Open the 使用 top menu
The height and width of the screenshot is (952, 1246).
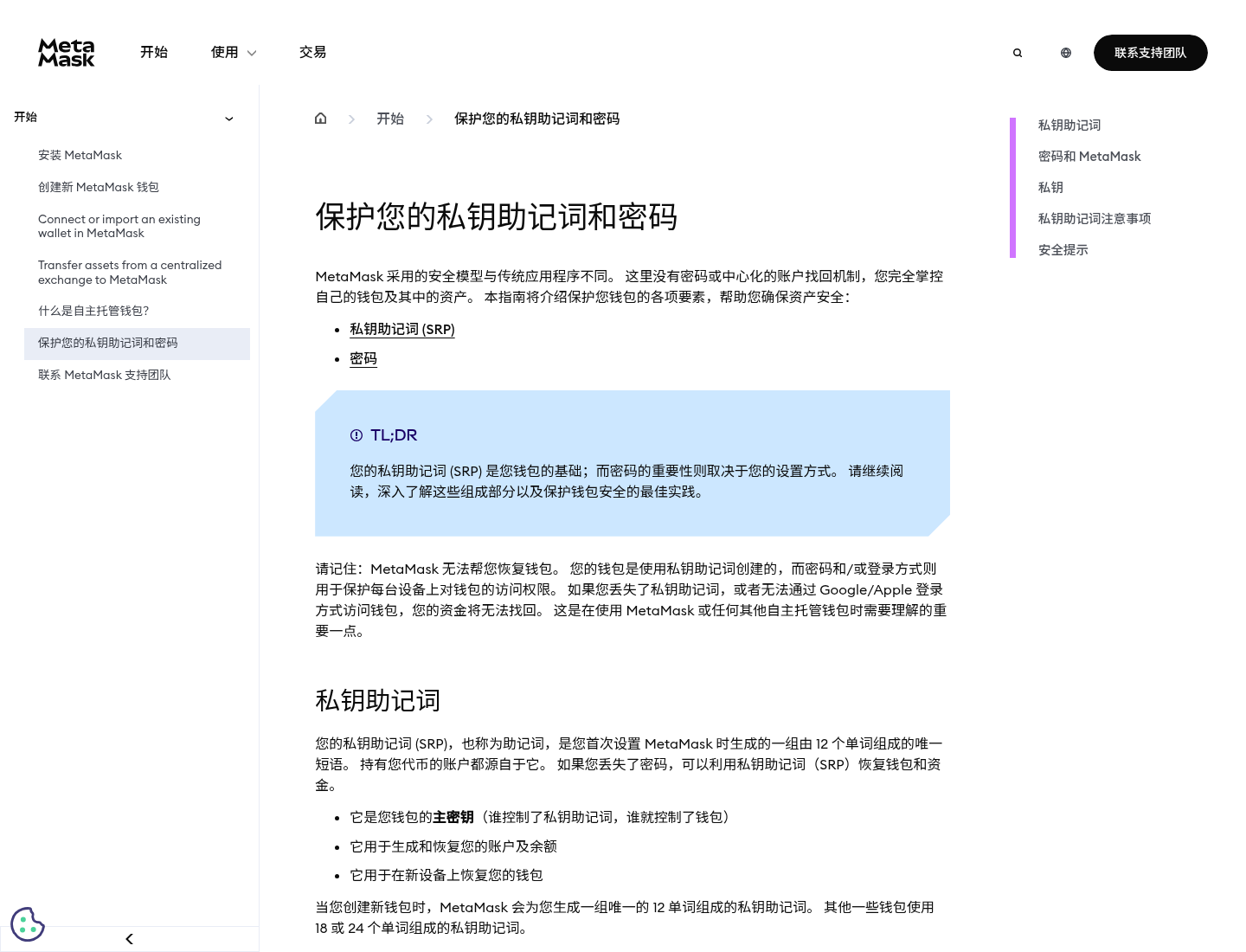click(x=225, y=53)
